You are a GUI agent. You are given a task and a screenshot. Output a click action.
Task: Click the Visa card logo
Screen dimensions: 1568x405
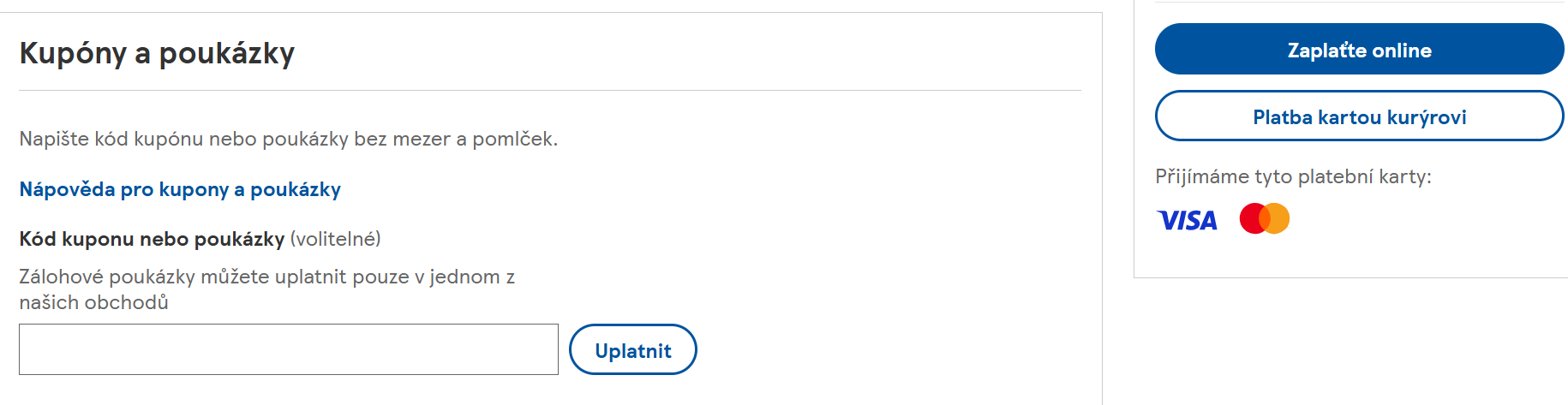[1187, 220]
